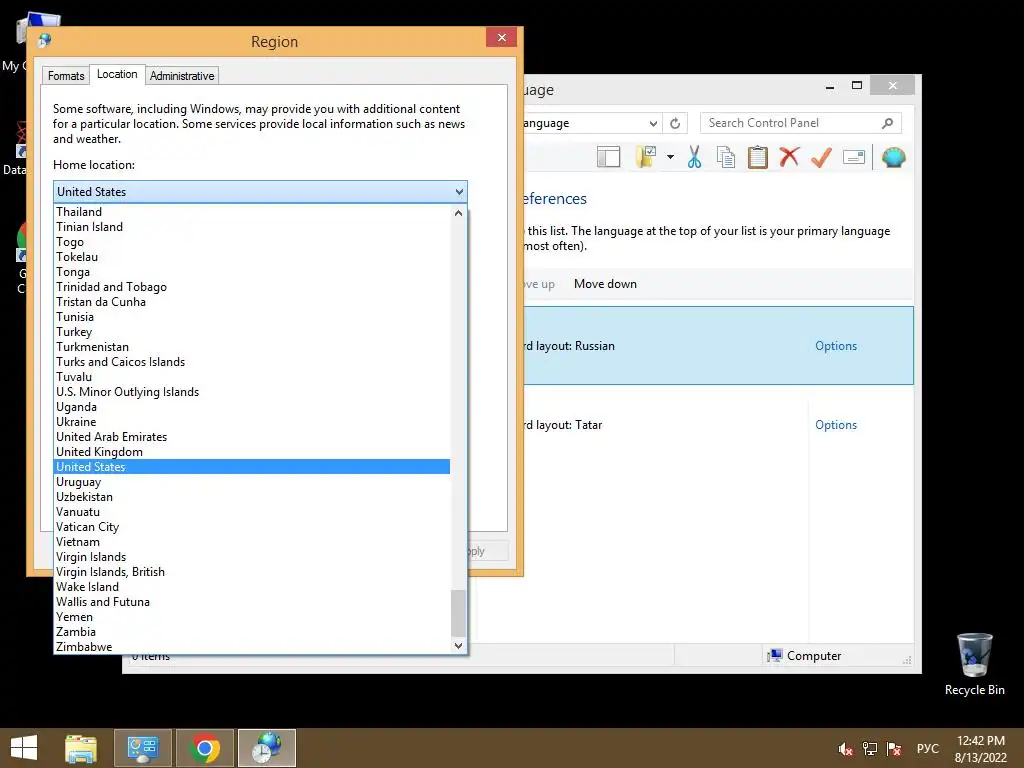Select Turks and Caicos Islands
Viewport: 1024px width, 768px height.
tap(252, 362)
